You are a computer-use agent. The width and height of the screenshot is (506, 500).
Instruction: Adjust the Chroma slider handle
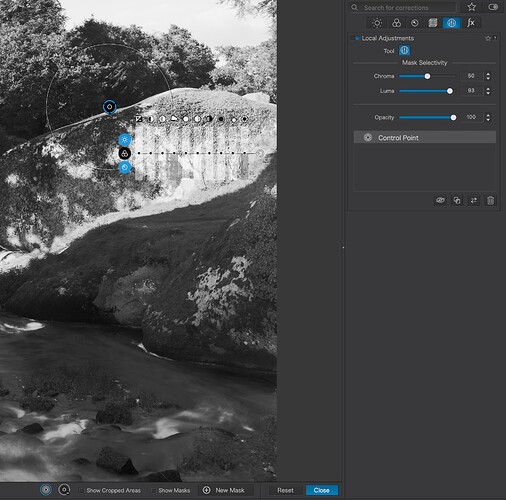(427, 76)
